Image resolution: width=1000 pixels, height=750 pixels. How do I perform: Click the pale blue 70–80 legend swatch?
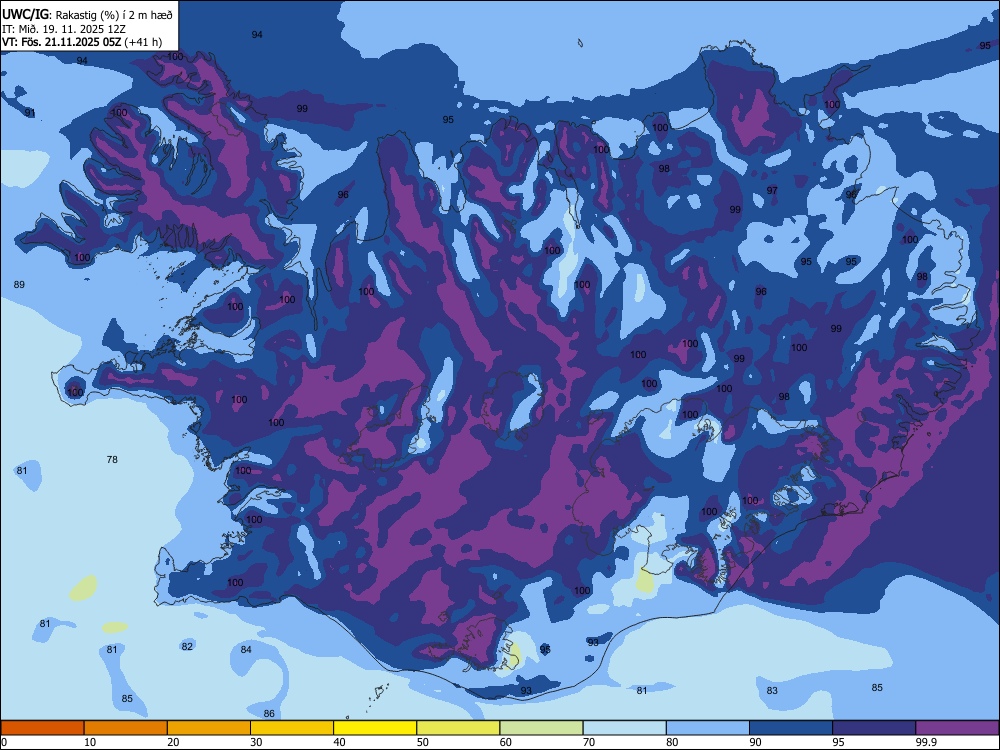[625, 728]
